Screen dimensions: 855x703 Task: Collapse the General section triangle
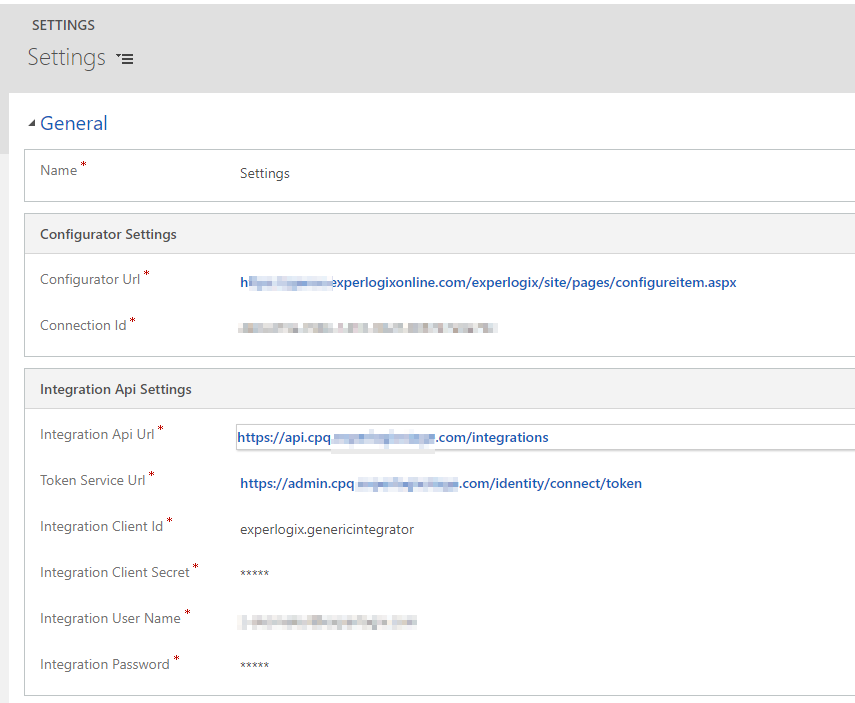(32, 124)
